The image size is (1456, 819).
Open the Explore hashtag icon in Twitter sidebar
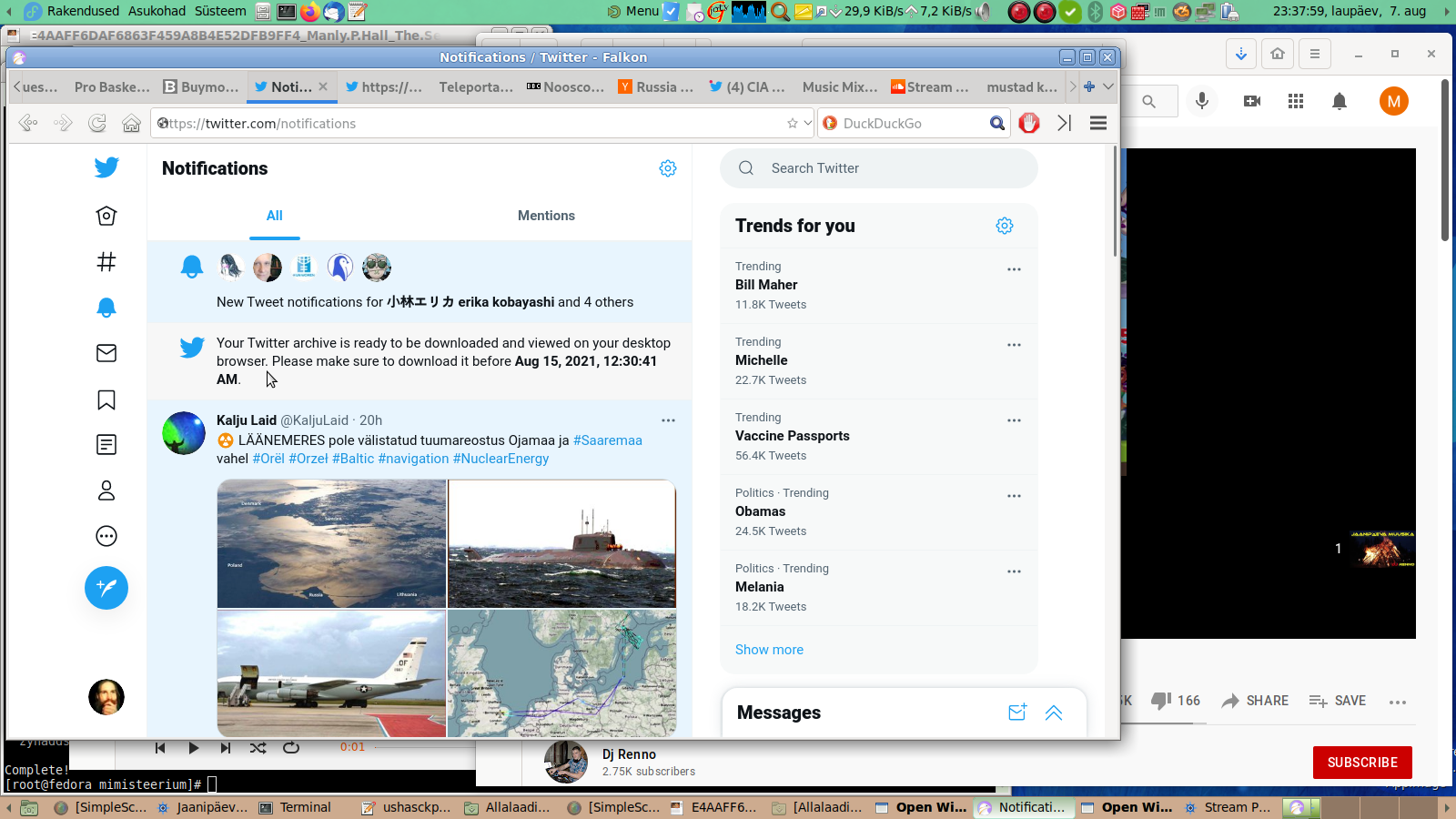click(x=106, y=262)
